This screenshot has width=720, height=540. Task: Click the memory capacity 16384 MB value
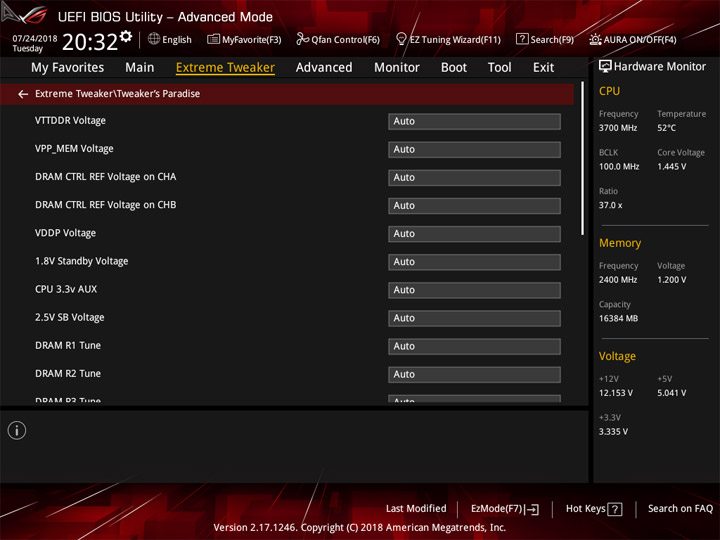618,319
